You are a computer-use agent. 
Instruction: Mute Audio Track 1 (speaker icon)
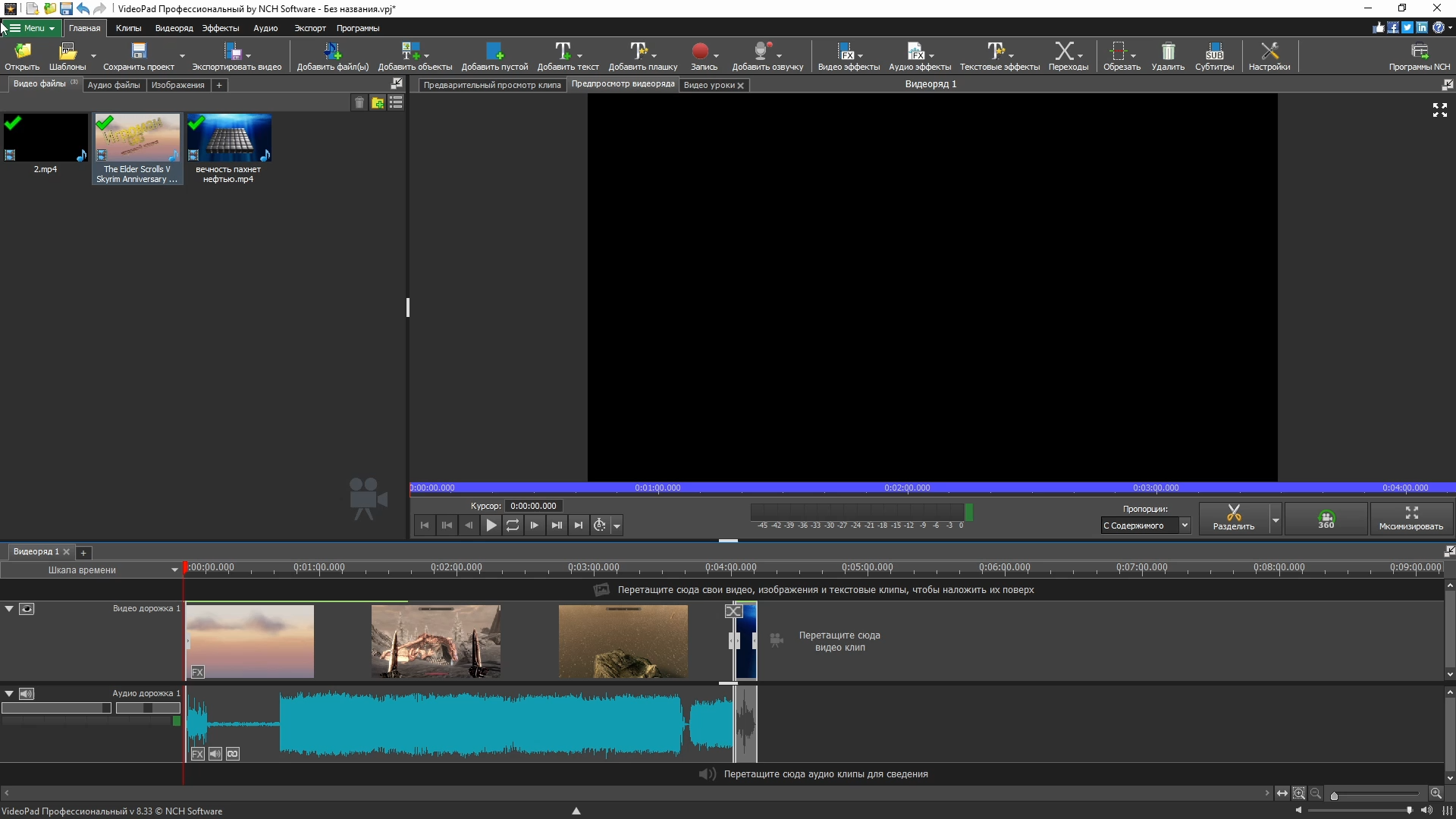click(x=27, y=694)
